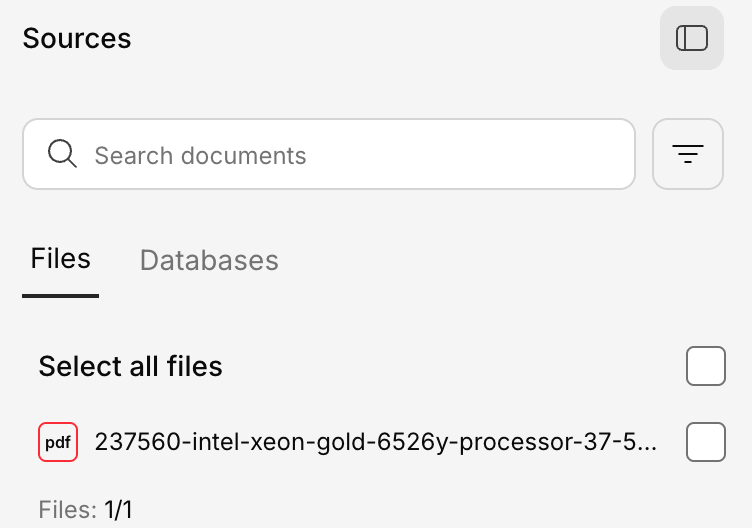Click the Search documents placeholder text
Screen dimensions: 752x528
click(x=200, y=155)
